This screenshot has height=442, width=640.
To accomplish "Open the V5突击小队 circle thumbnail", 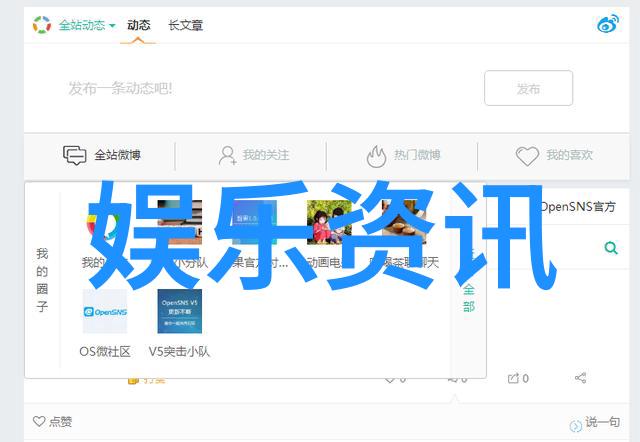I will click(180, 311).
